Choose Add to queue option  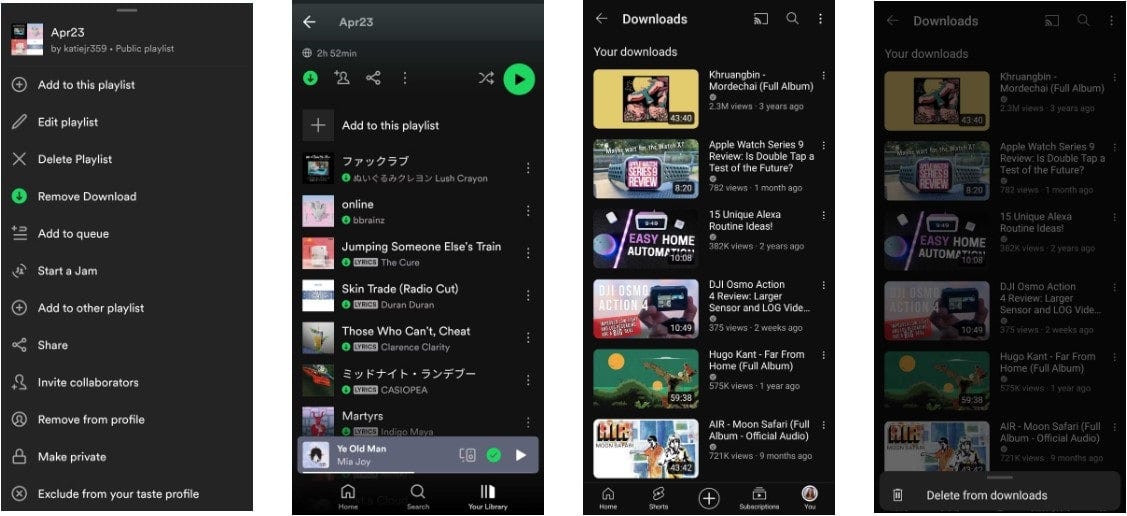tap(73, 234)
